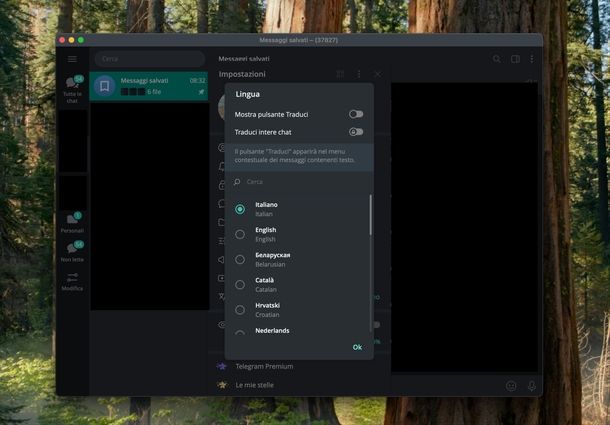Open the Impostazioni three-dots menu
The height and width of the screenshot is (425, 610).
359,74
